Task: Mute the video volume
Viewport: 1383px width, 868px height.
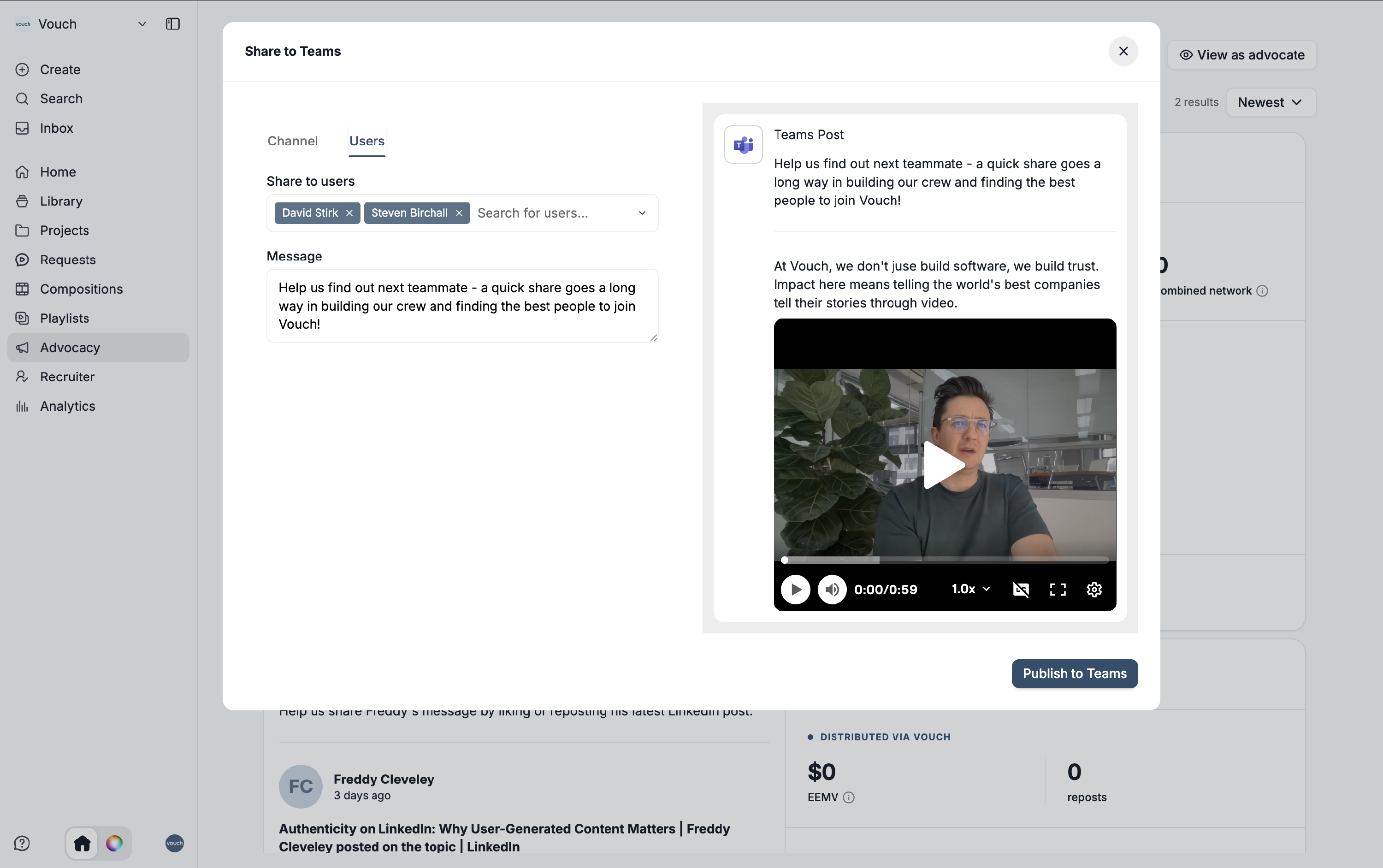Action: [833, 590]
